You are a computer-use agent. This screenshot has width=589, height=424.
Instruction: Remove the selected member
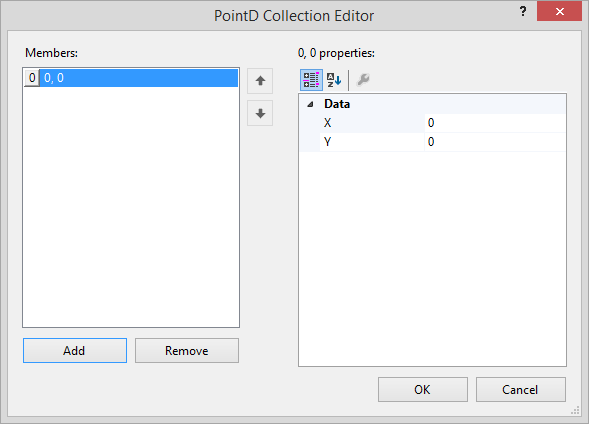(x=187, y=350)
